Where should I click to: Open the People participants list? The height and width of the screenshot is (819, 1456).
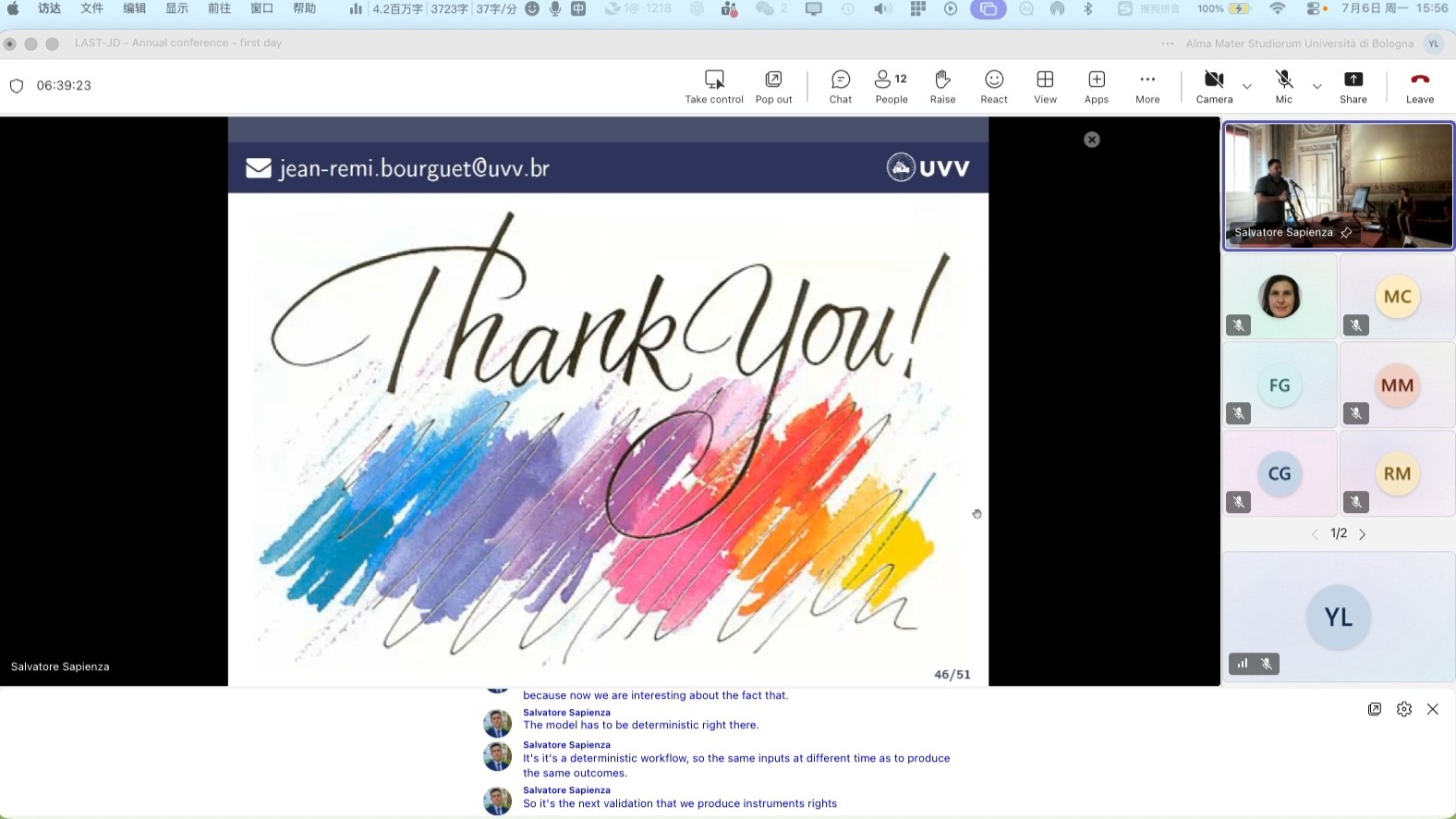[x=892, y=87]
